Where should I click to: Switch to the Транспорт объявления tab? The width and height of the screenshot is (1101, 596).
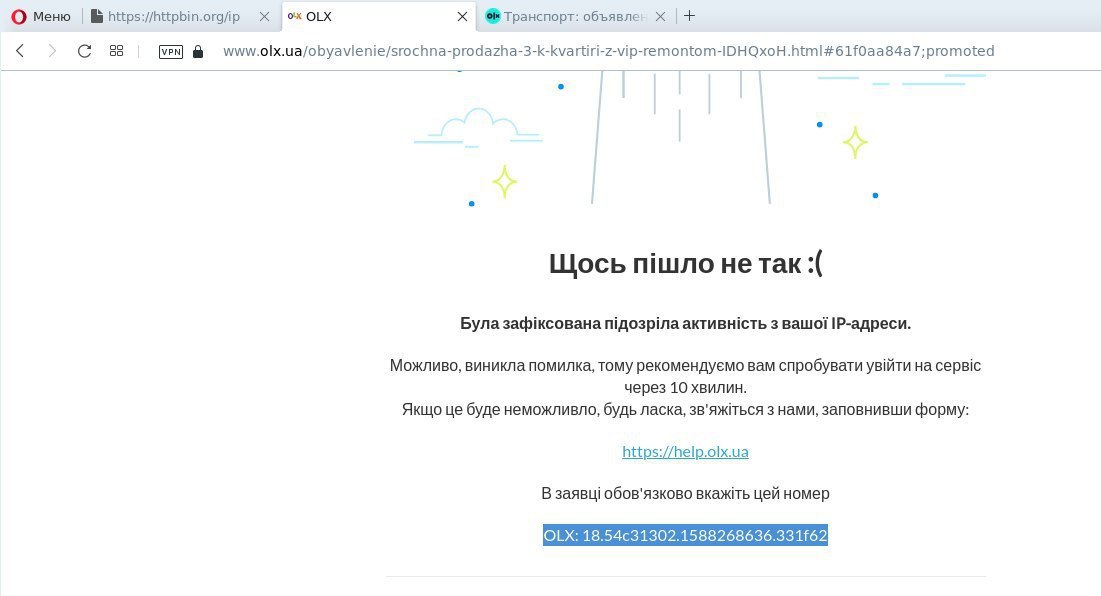tap(576, 16)
